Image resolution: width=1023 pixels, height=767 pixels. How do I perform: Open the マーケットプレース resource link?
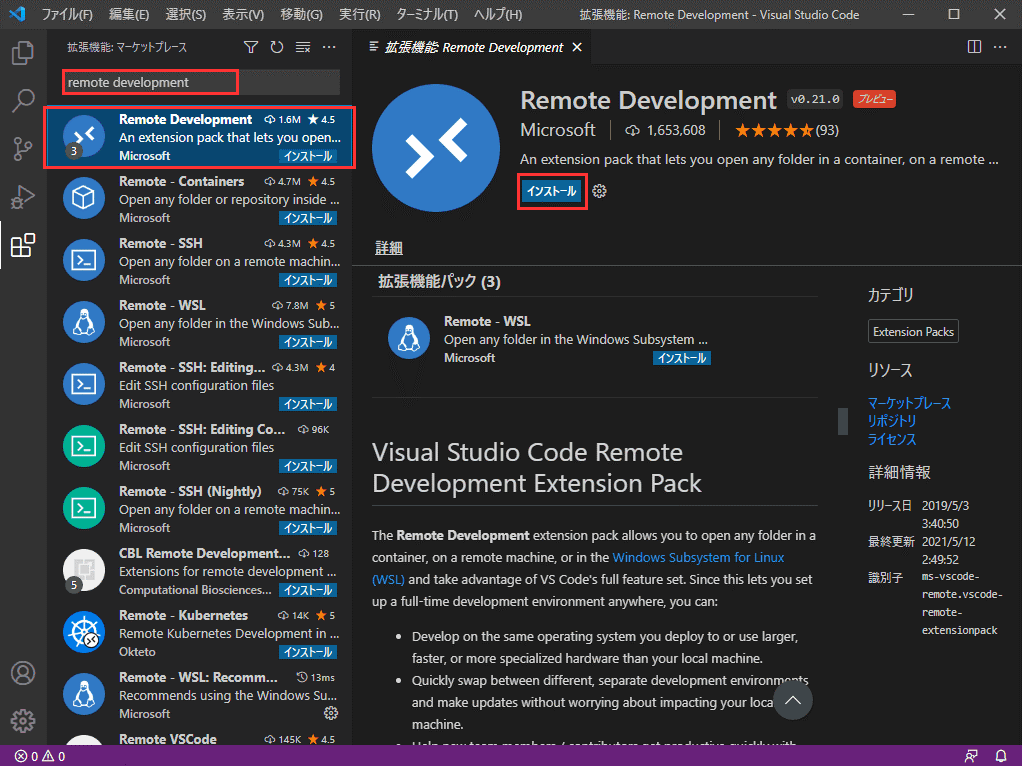click(x=909, y=403)
